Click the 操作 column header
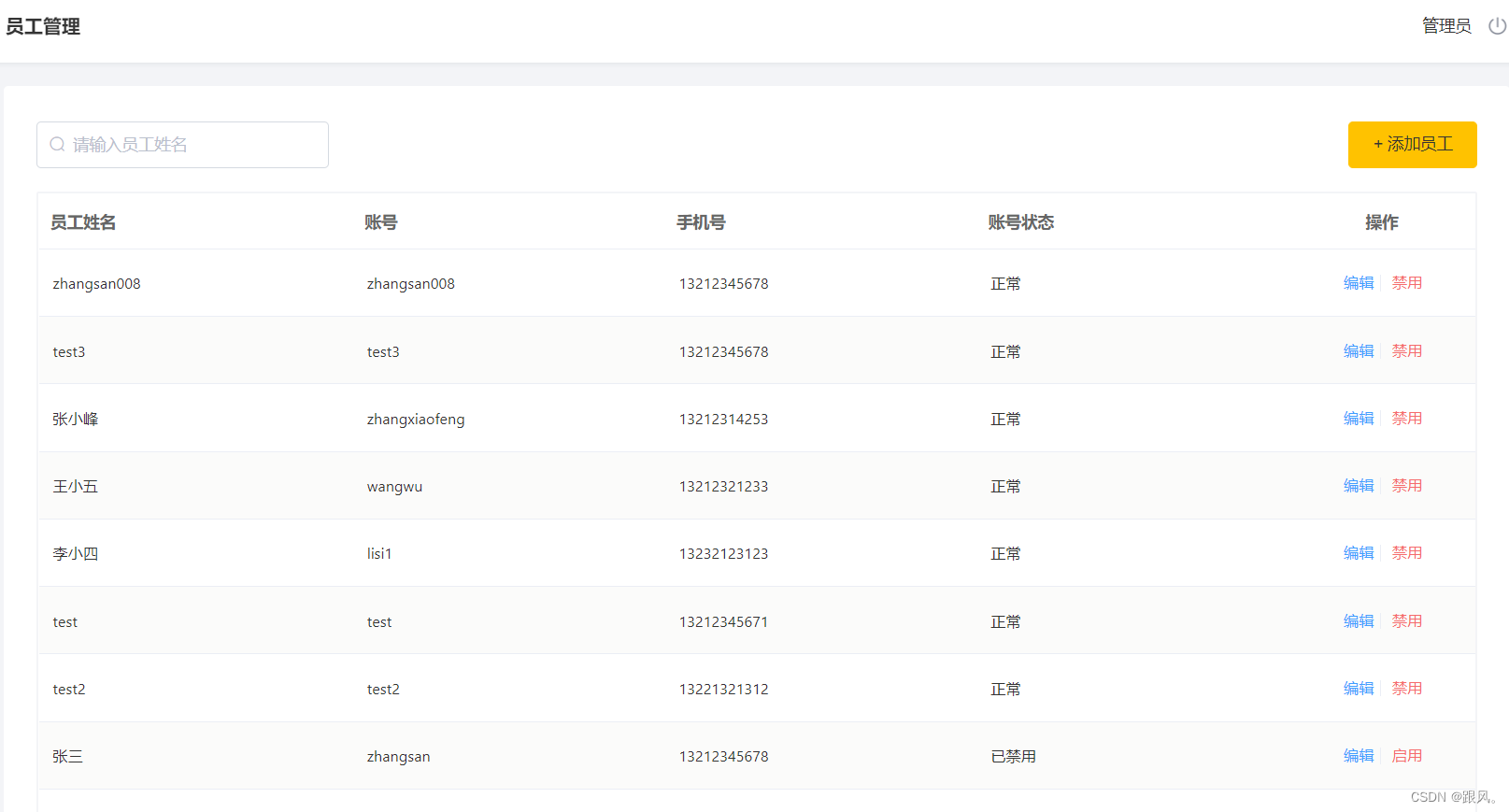1509x812 pixels. [x=1382, y=222]
